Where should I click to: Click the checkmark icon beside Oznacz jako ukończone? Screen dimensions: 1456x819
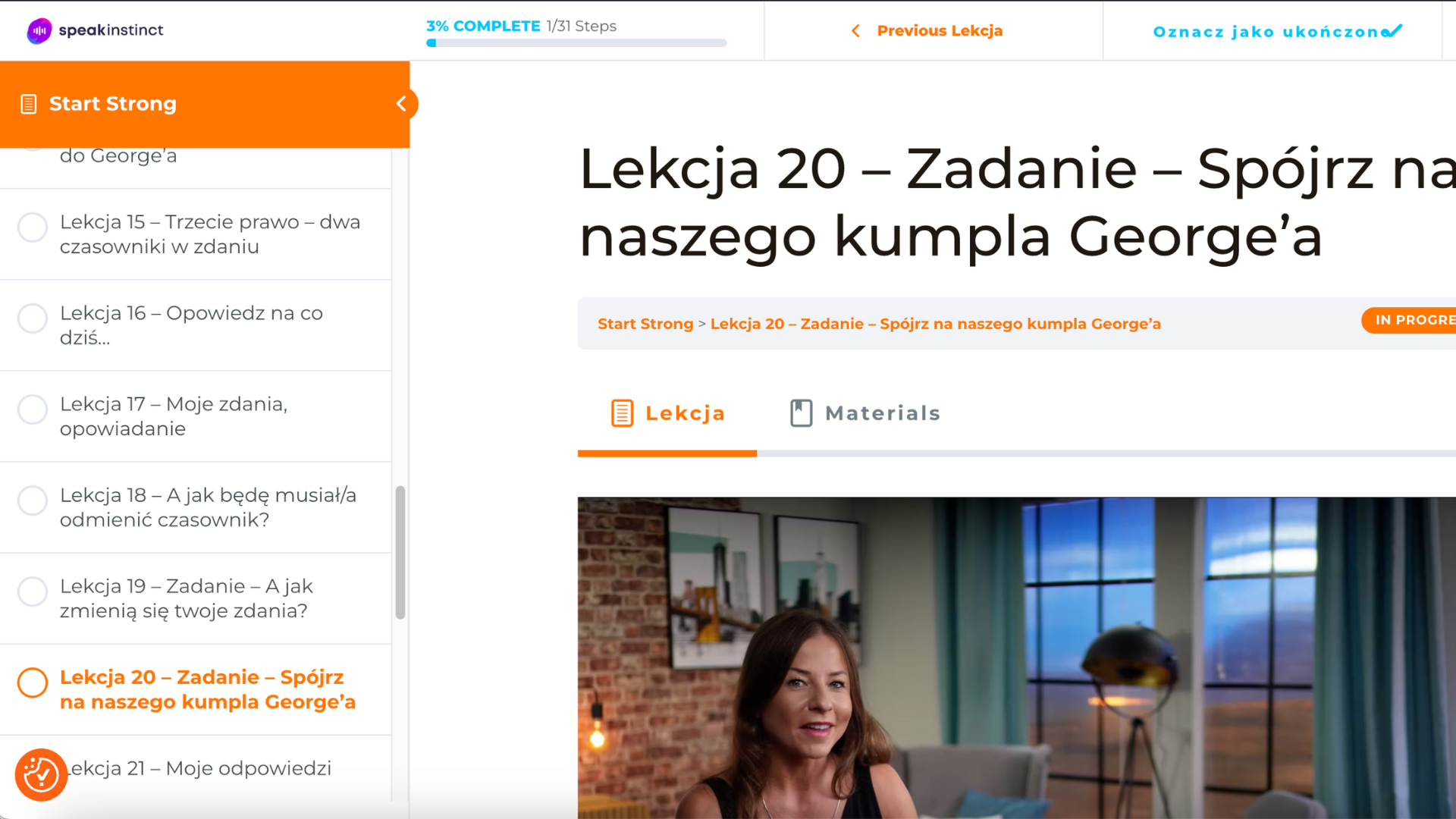coord(1393,31)
